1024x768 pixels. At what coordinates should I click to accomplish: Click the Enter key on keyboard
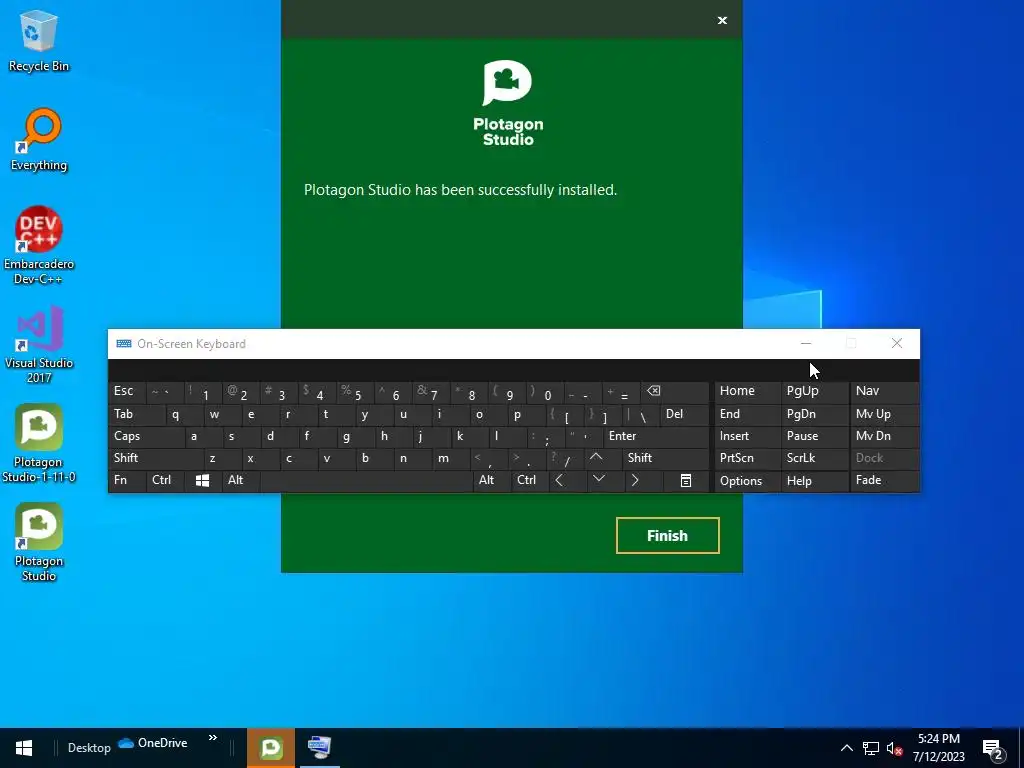[x=656, y=436]
